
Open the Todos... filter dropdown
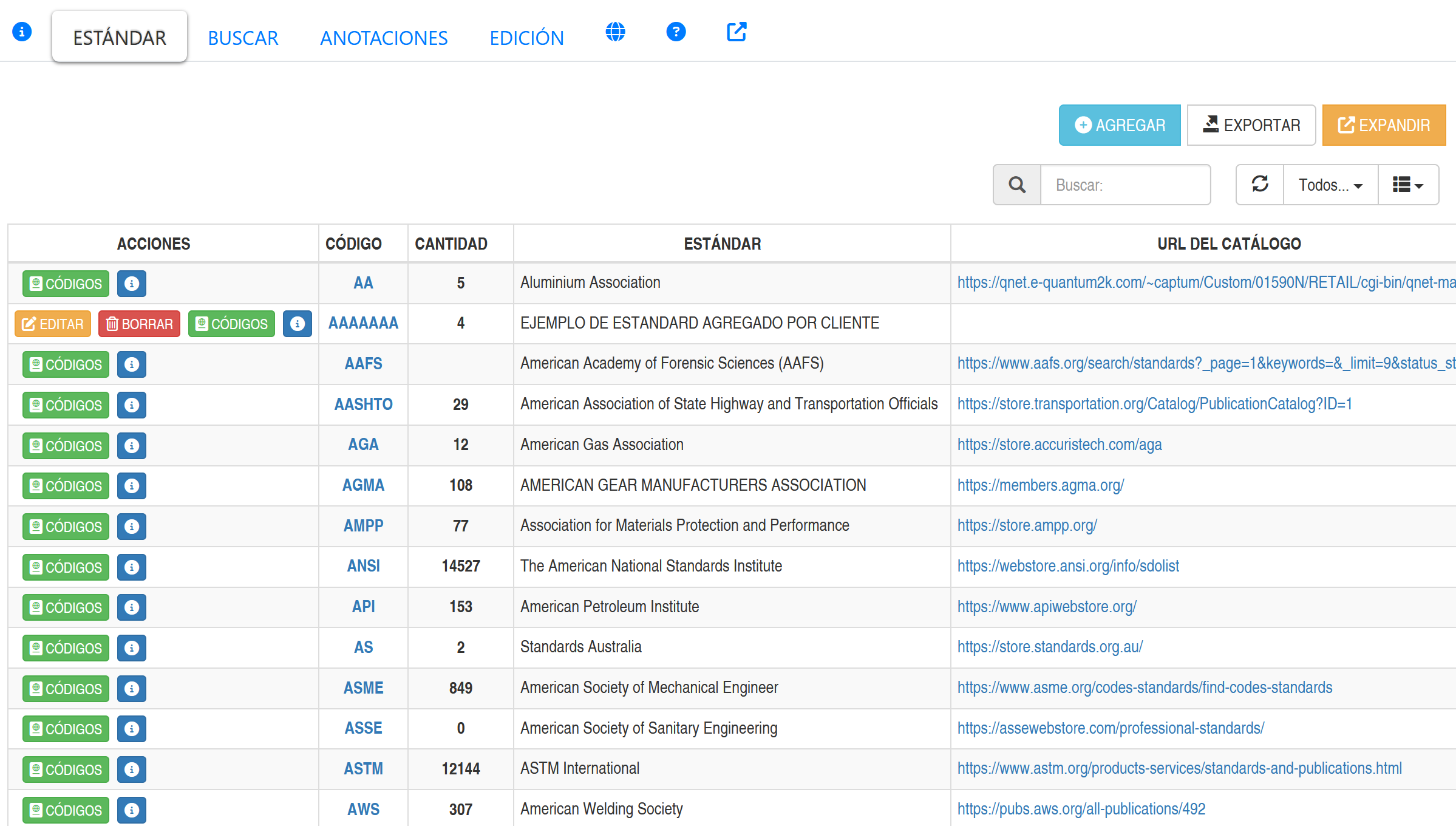coord(1330,185)
